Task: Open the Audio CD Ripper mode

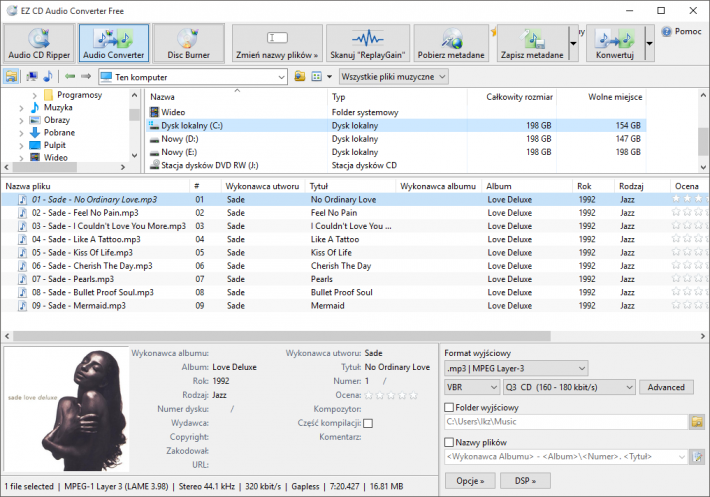Action: click(x=39, y=43)
